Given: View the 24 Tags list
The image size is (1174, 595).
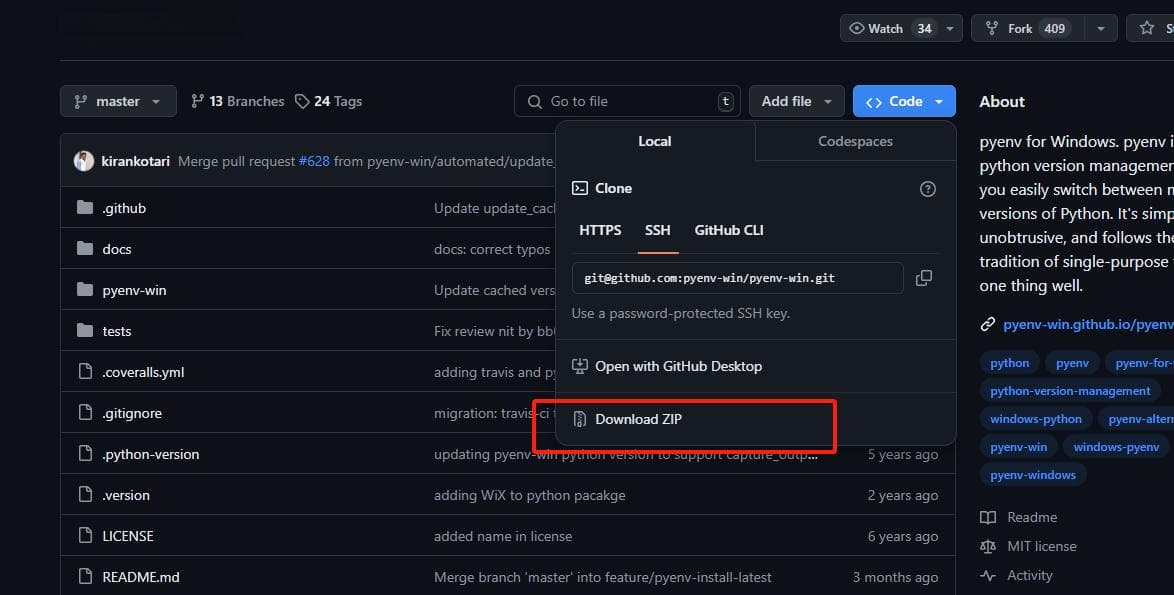Looking at the screenshot, I should [x=329, y=101].
